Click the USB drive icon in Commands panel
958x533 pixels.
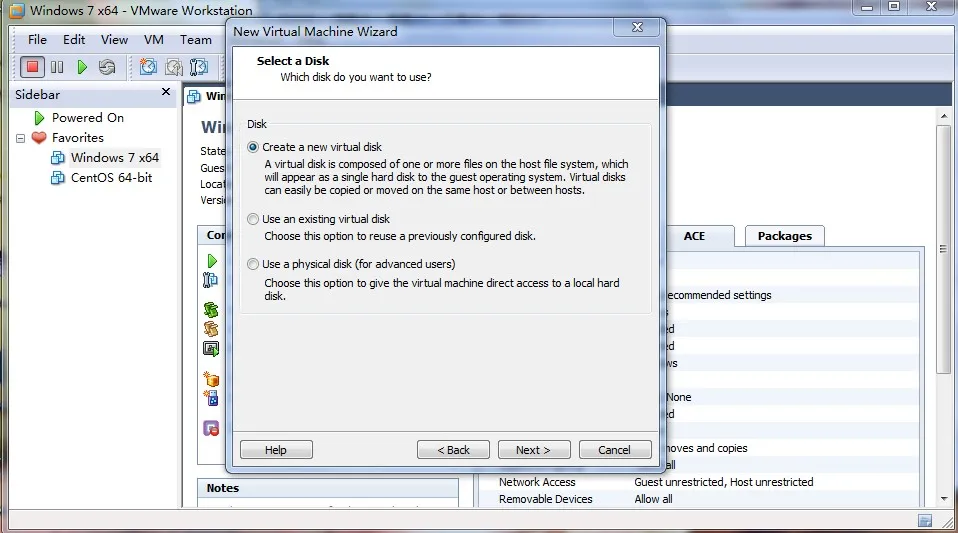tap(211, 398)
